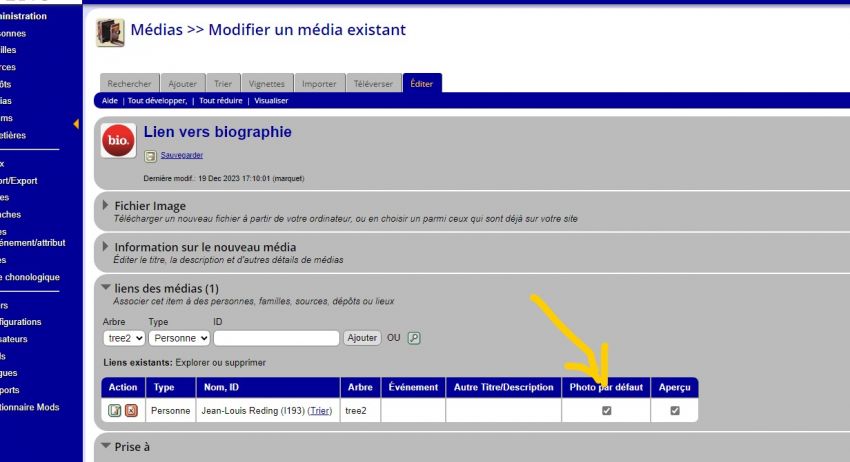
Task: Switch to the Rechercher tab
Action: 129,84
